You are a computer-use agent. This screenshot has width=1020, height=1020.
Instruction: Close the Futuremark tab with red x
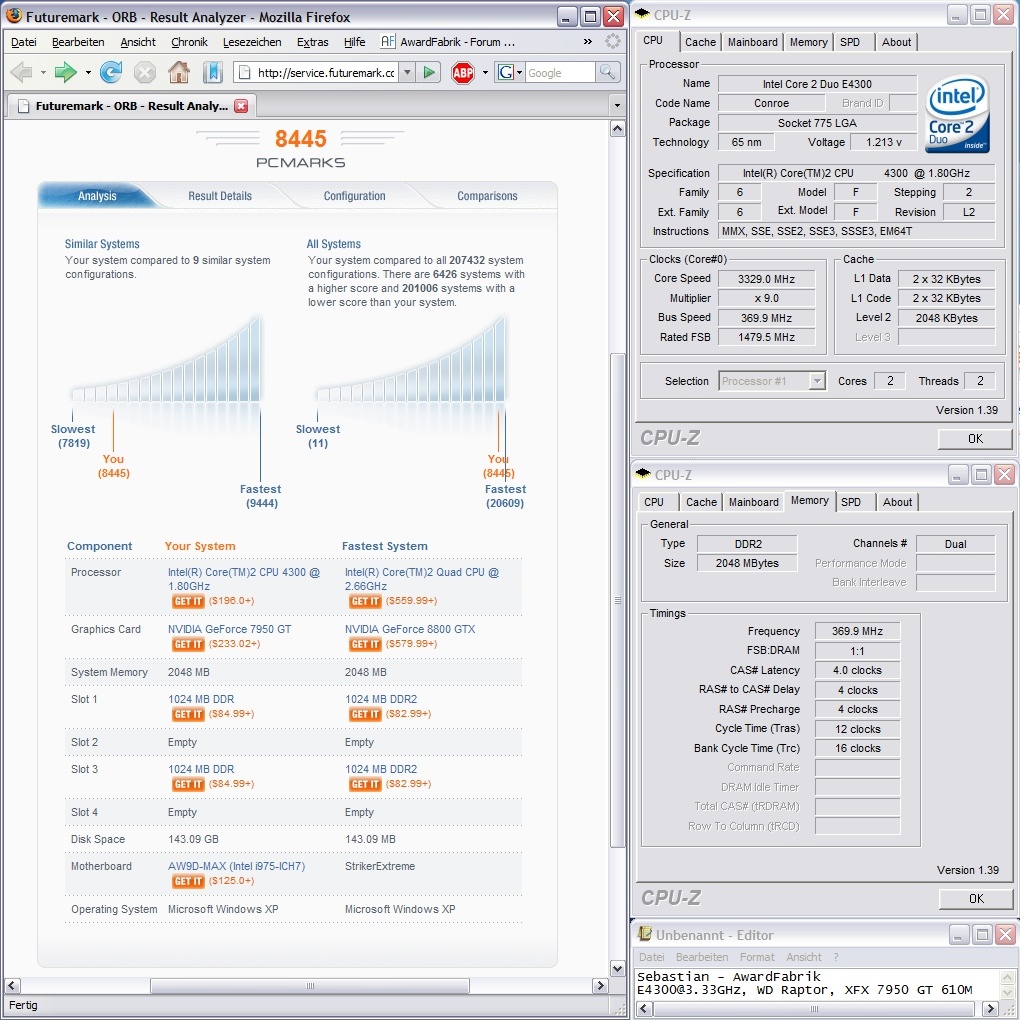[x=241, y=106]
